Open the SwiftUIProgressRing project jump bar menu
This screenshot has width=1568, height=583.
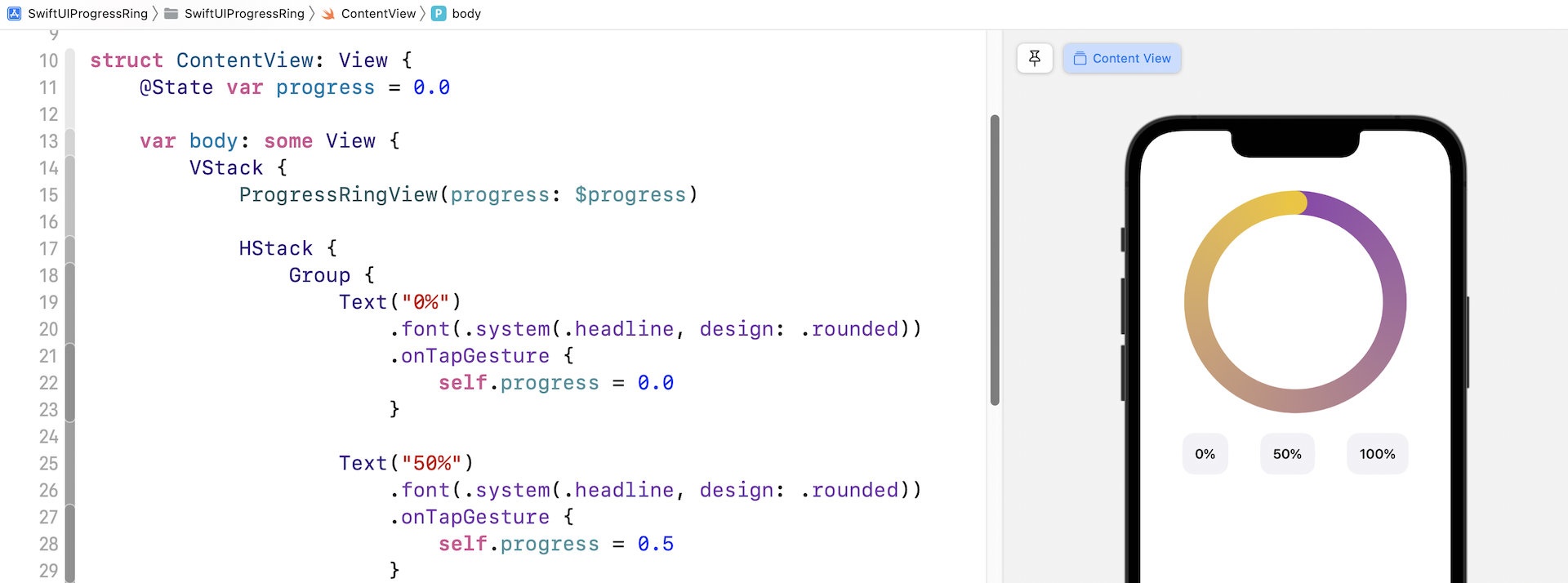[87, 14]
